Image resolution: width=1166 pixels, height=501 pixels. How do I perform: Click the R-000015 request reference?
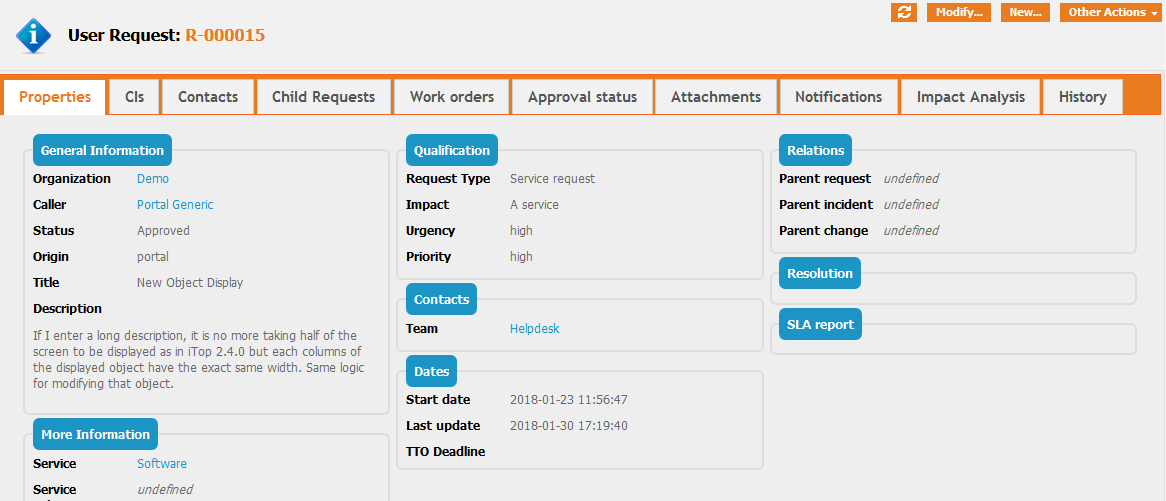pos(225,35)
